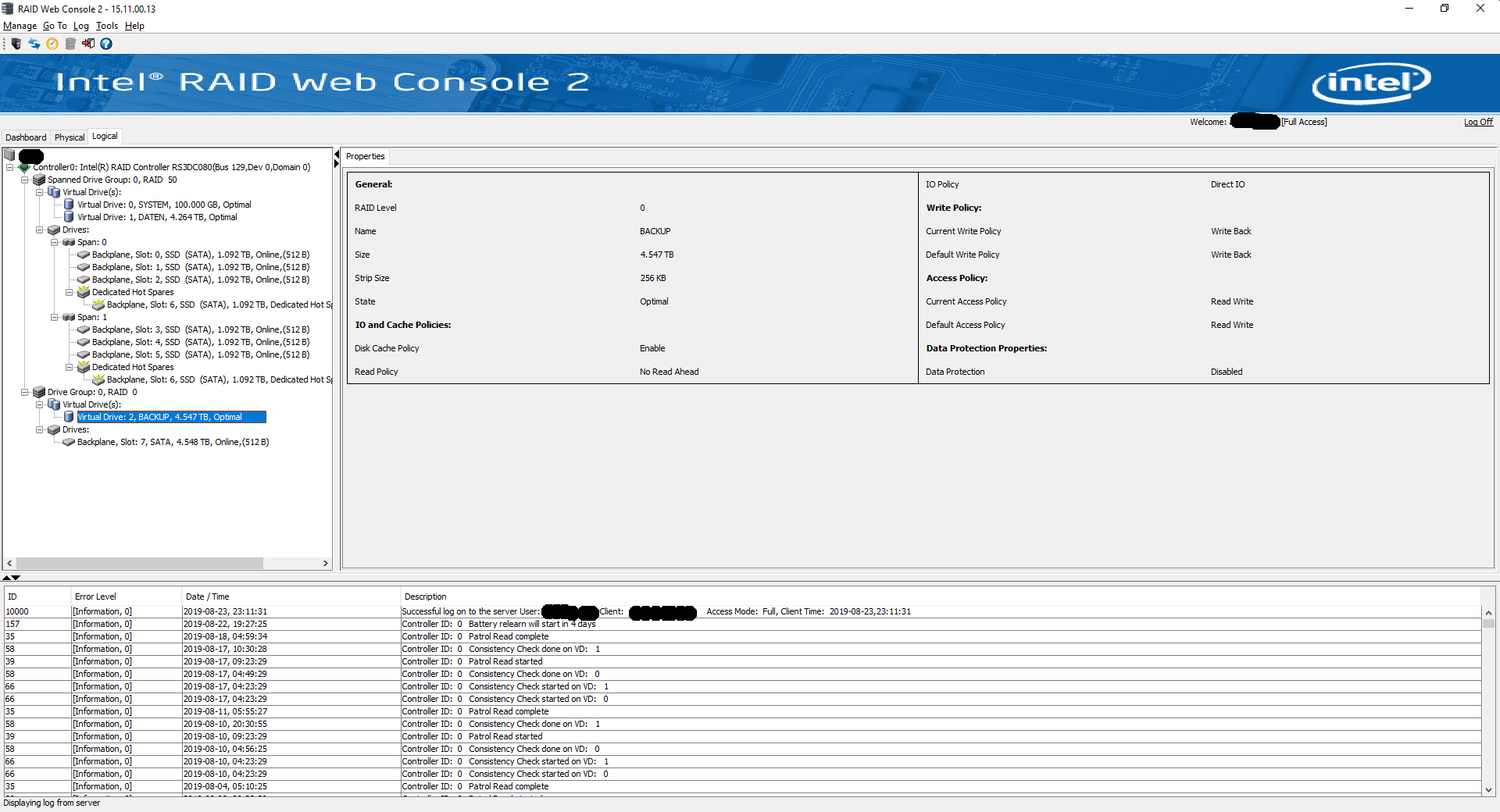The image size is (1500, 812).
Task: Open help with the blue question mark icon
Action: point(106,44)
